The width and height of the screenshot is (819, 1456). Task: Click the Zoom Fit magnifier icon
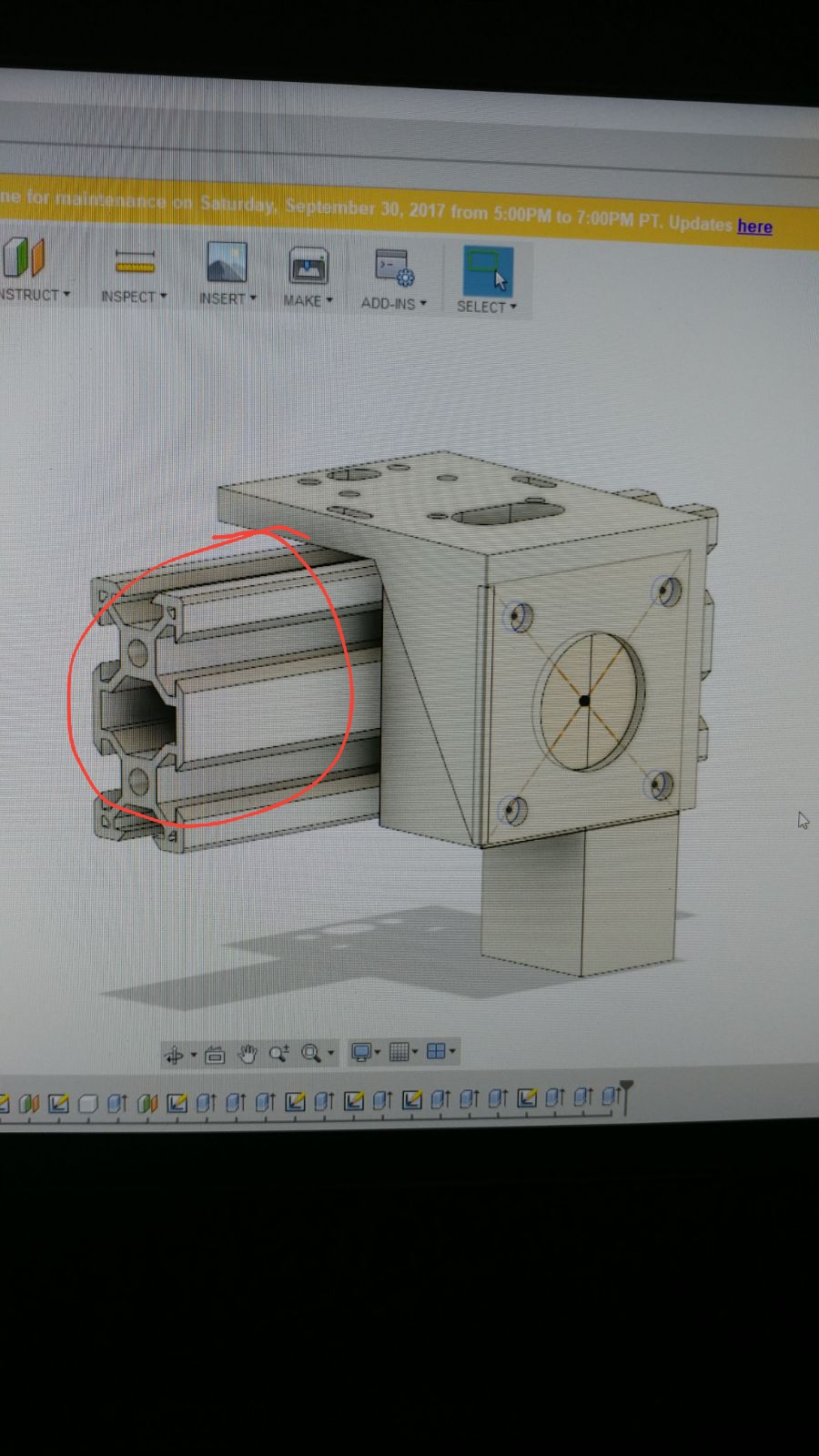[311, 1053]
